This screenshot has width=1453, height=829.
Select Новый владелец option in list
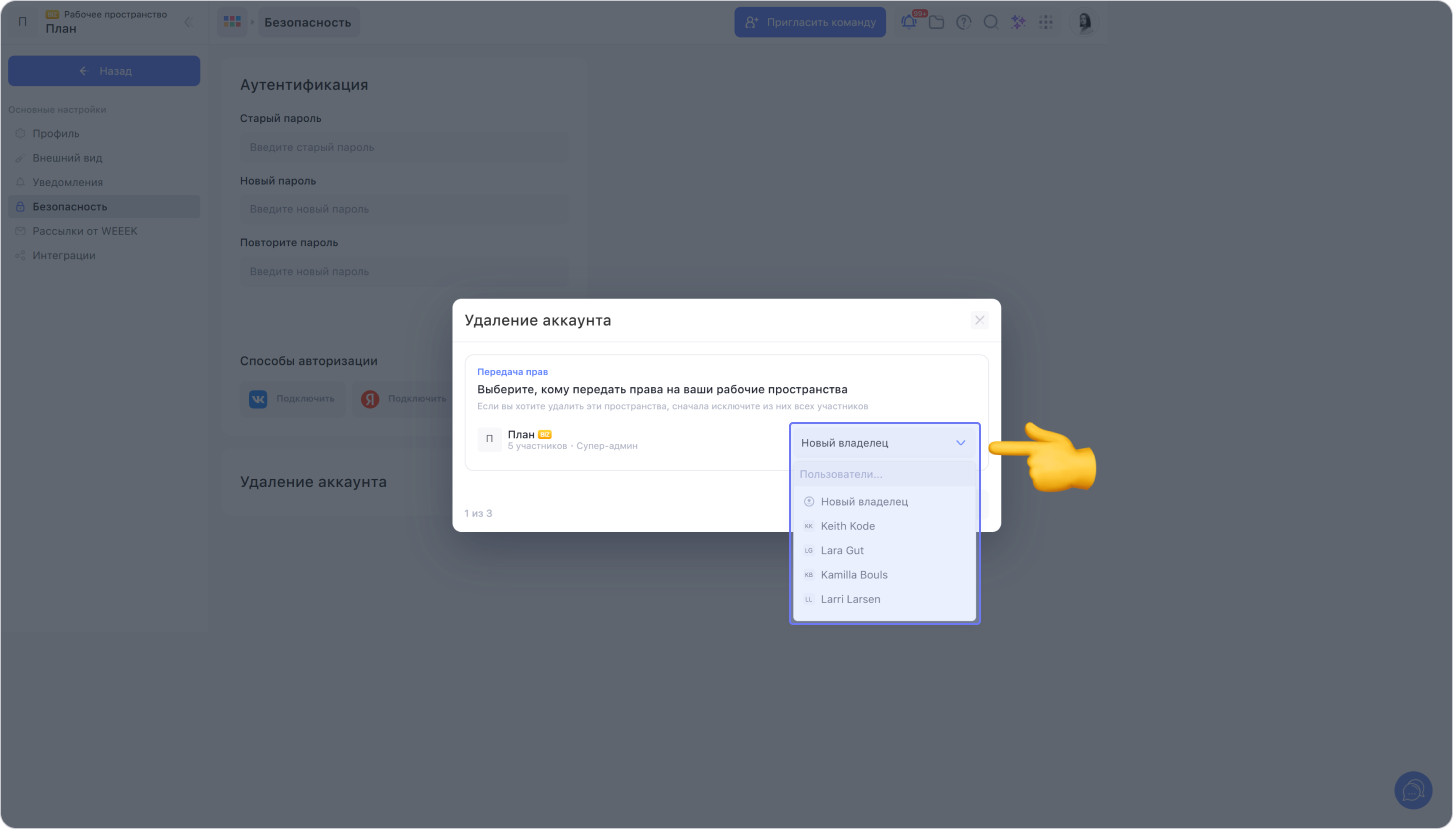884,502
